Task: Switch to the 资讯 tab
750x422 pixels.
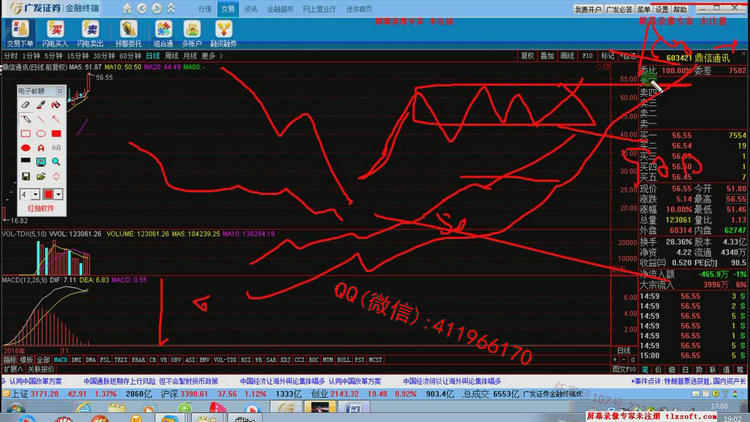Action: point(251,9)
